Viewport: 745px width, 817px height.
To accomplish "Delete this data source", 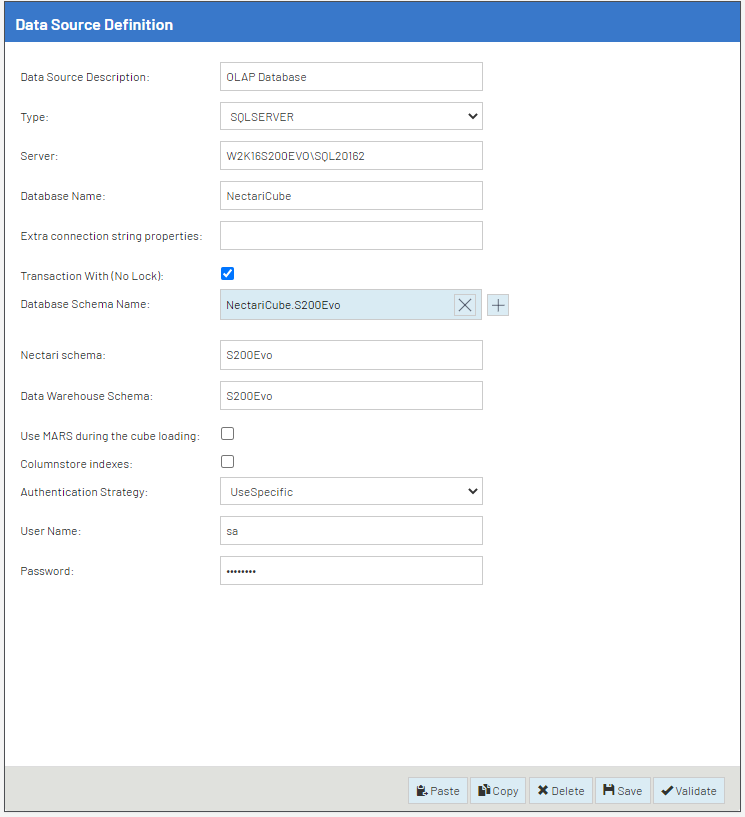I will pyautogui.click(x=561, y=790).
